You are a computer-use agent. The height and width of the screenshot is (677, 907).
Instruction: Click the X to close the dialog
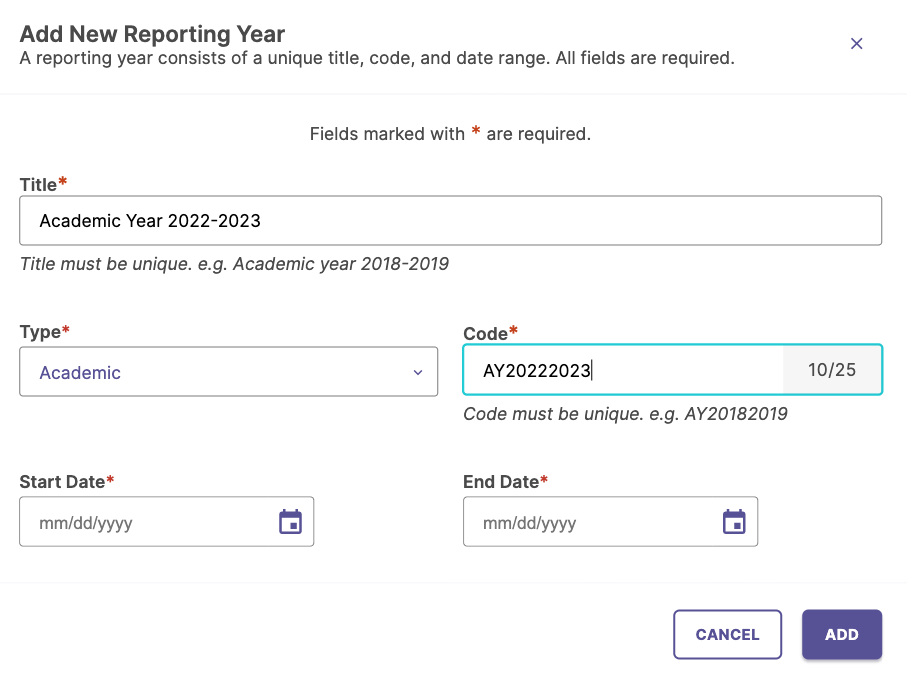tap(856, 44)
